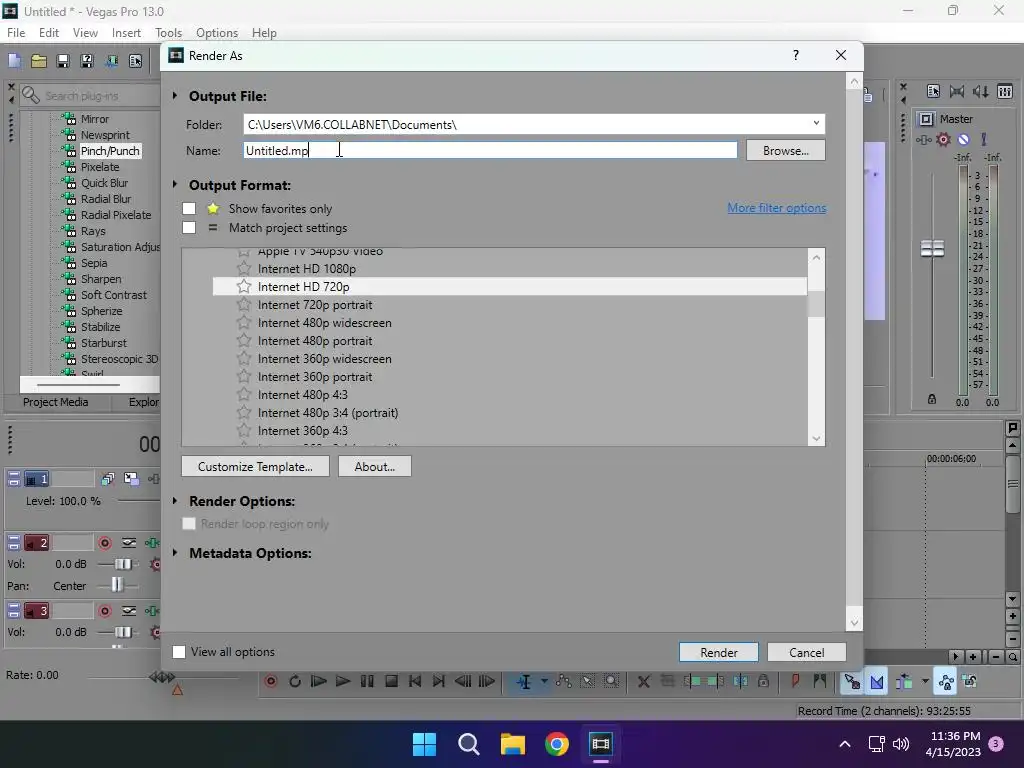
Task: Click the Cancel button in Render As
Action: point(807,652)
